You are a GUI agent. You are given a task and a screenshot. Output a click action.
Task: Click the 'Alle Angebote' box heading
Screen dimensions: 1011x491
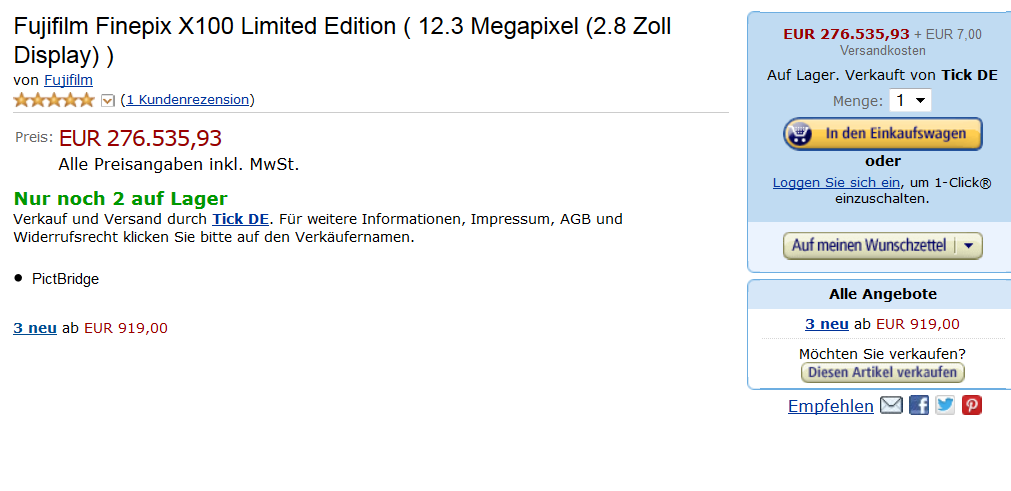coord(882,295)
